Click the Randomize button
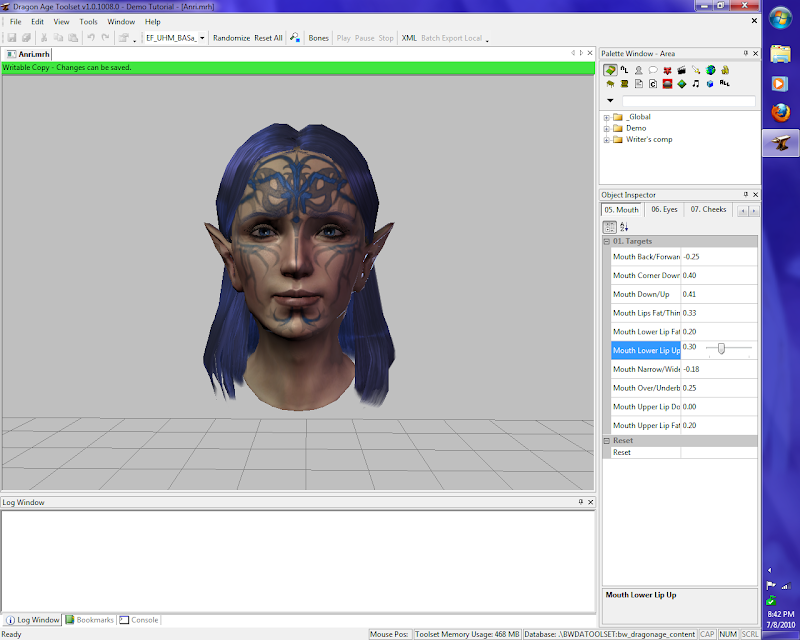800x640 pixels. 231,38
